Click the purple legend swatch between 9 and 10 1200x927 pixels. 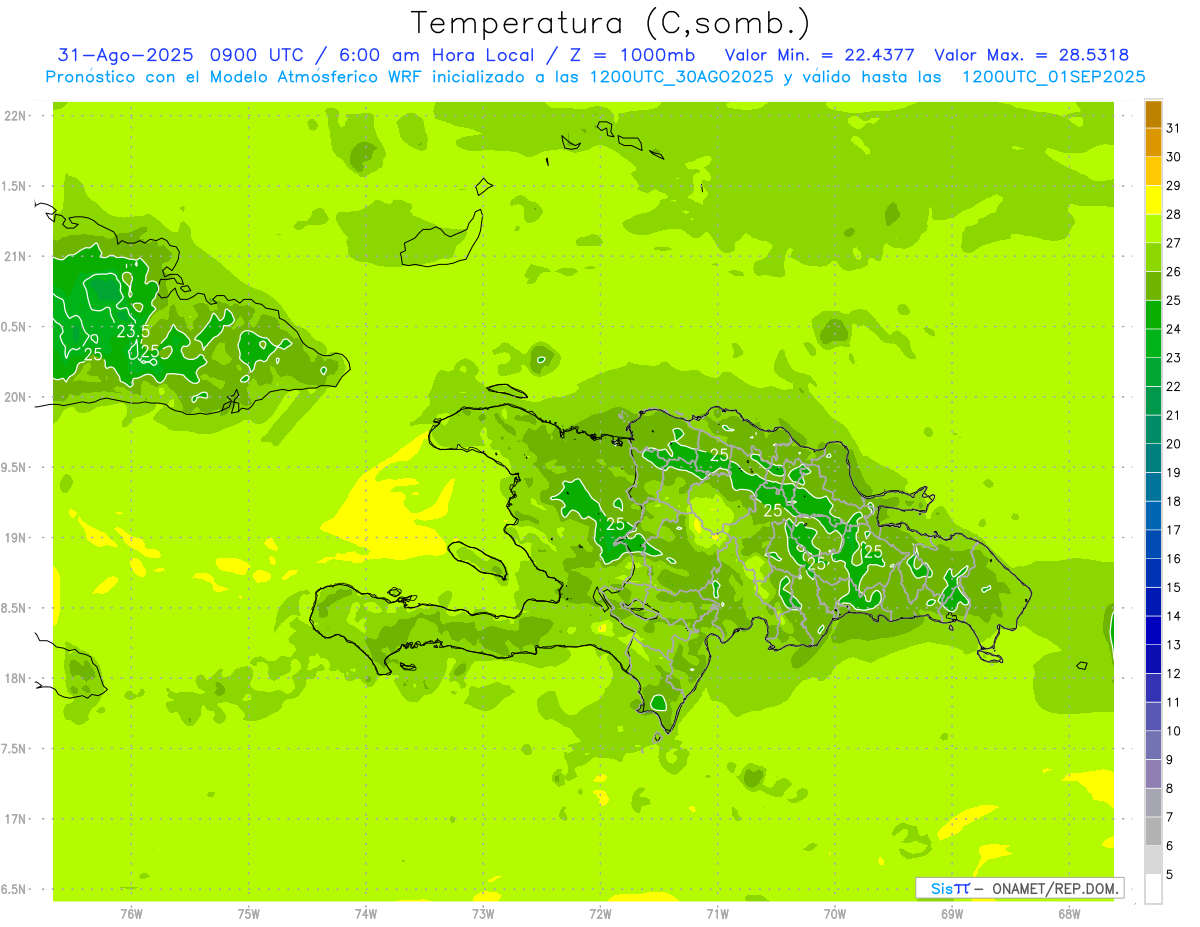tap(1153, 745)
